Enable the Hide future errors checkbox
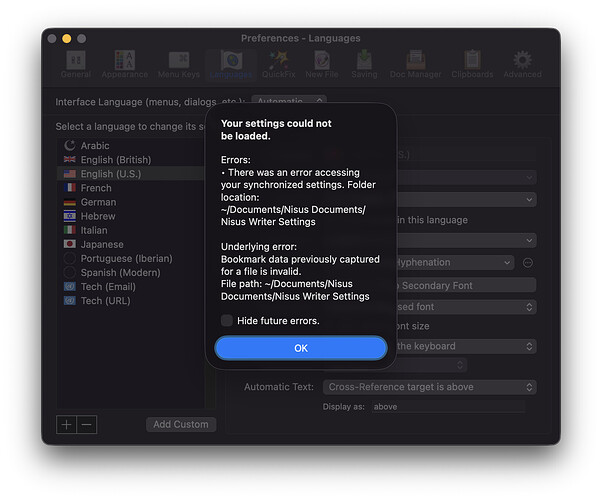602x500 pixels. pyautogui.click(x=227, y=321)
